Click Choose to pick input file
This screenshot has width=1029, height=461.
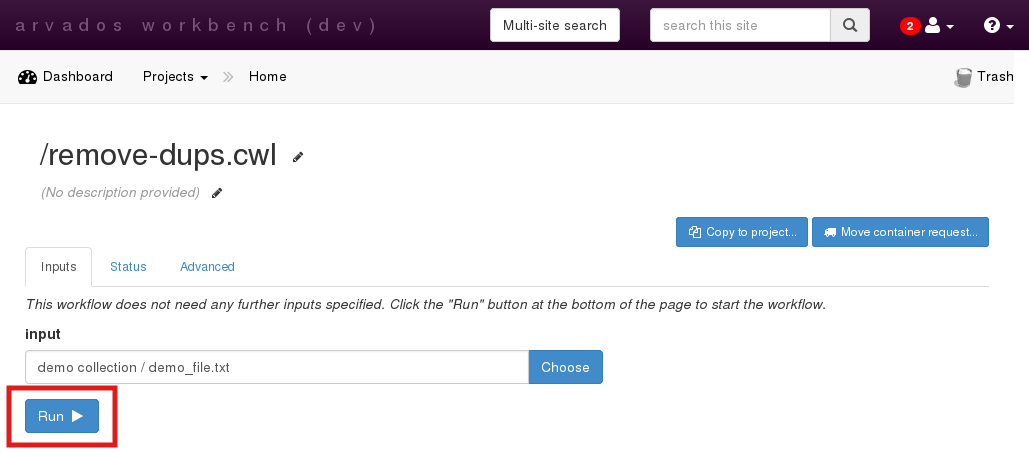click(x=565, y=367)
